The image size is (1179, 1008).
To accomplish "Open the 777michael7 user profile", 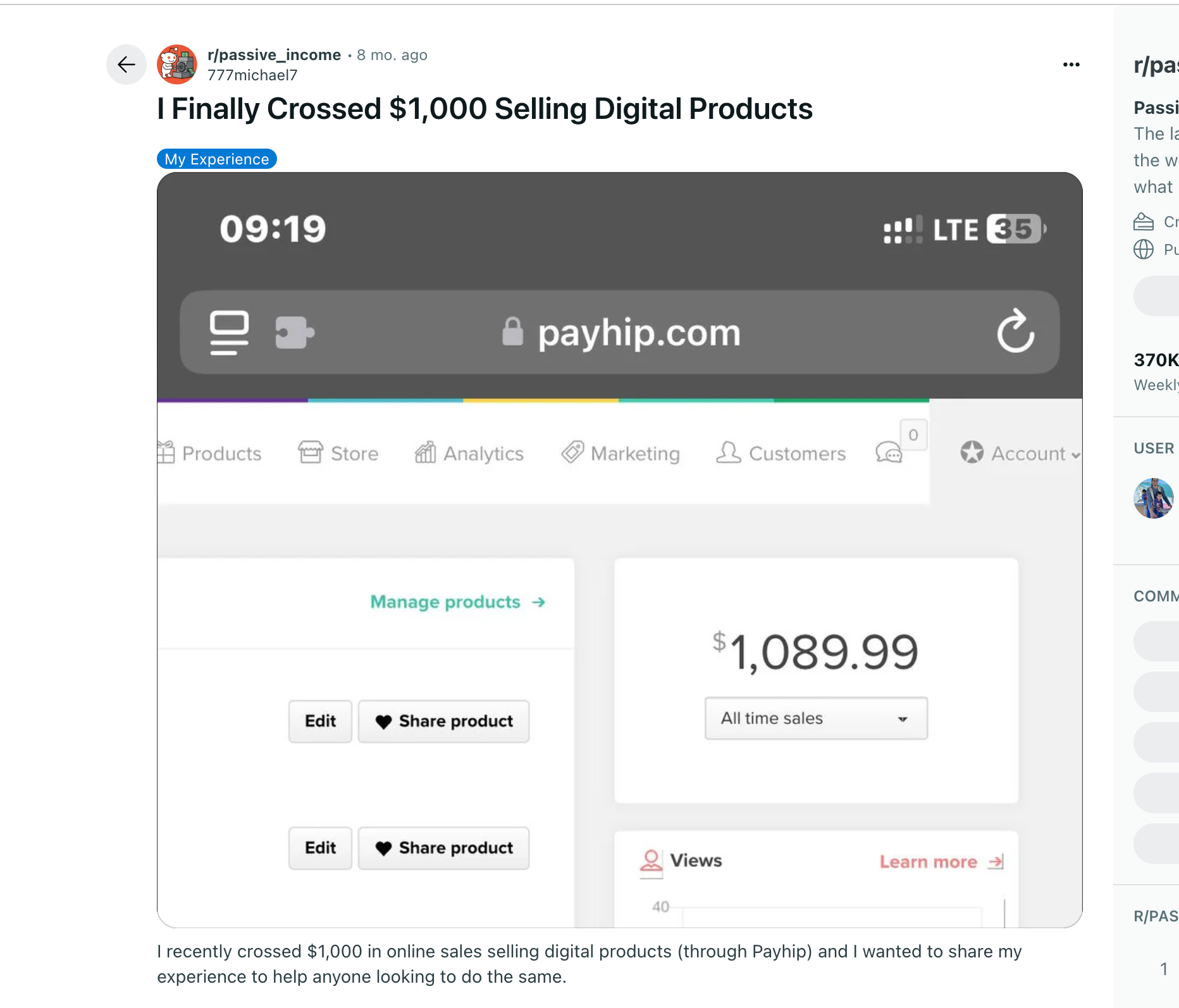I will pyautogui.click(x=252, y=75).
